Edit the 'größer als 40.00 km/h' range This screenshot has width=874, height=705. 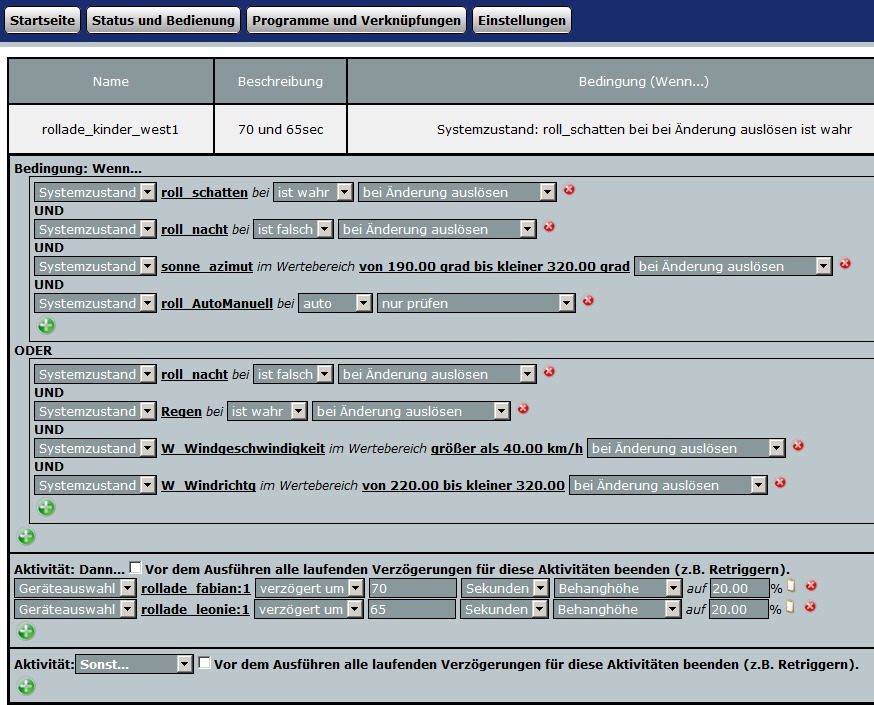507,449
